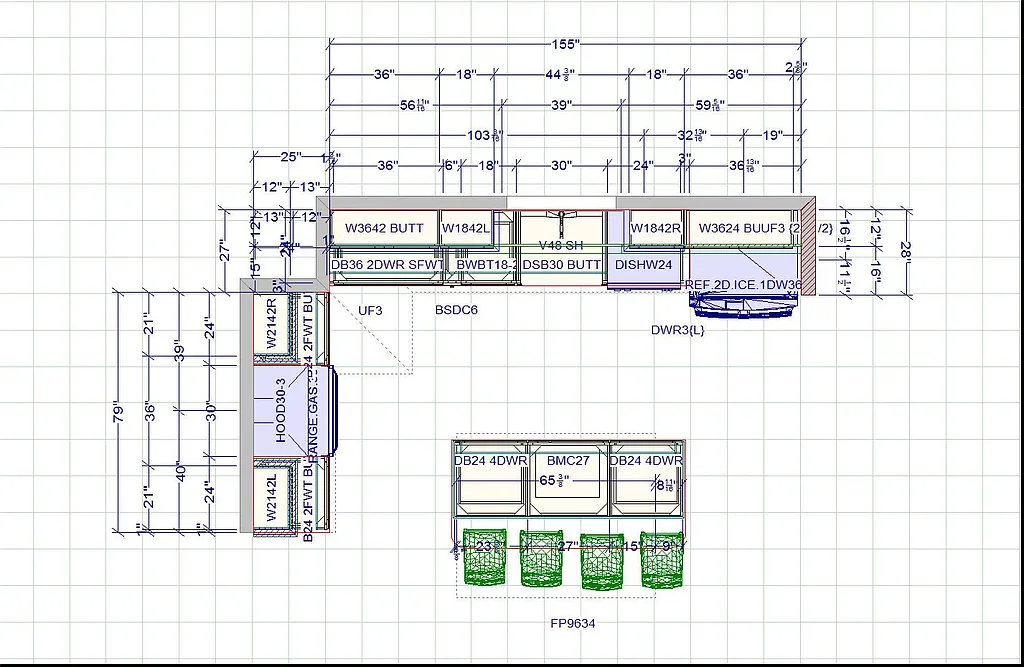Select the HOOD30-3 range hood label
The image size is (1024, 667).
(x=281, y=411)
